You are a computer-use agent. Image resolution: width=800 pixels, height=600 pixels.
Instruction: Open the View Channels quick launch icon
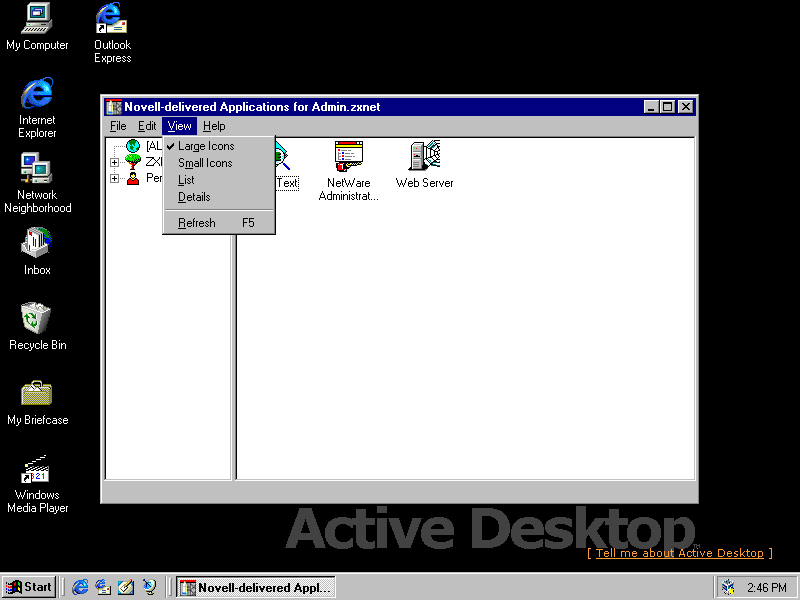point(149,587)
